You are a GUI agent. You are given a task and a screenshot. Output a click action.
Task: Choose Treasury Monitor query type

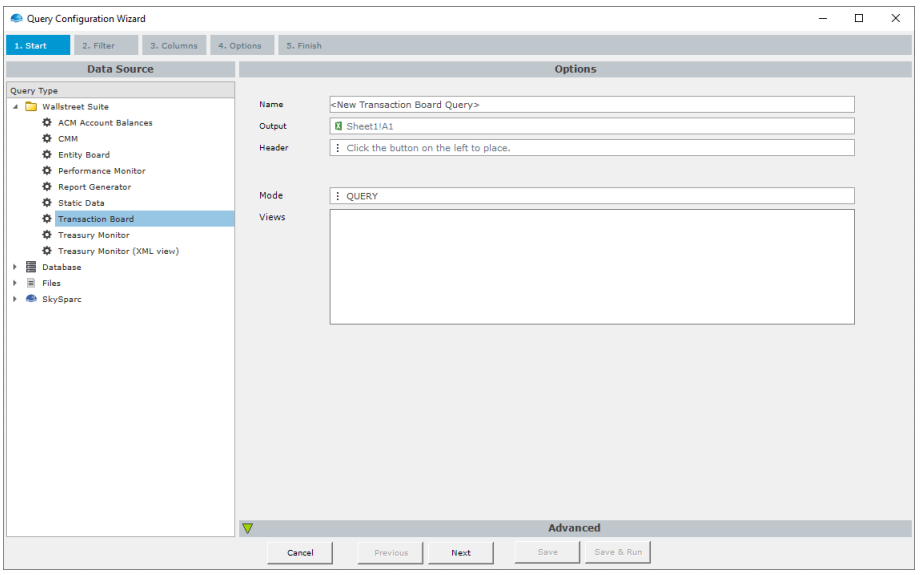(93, 235)
